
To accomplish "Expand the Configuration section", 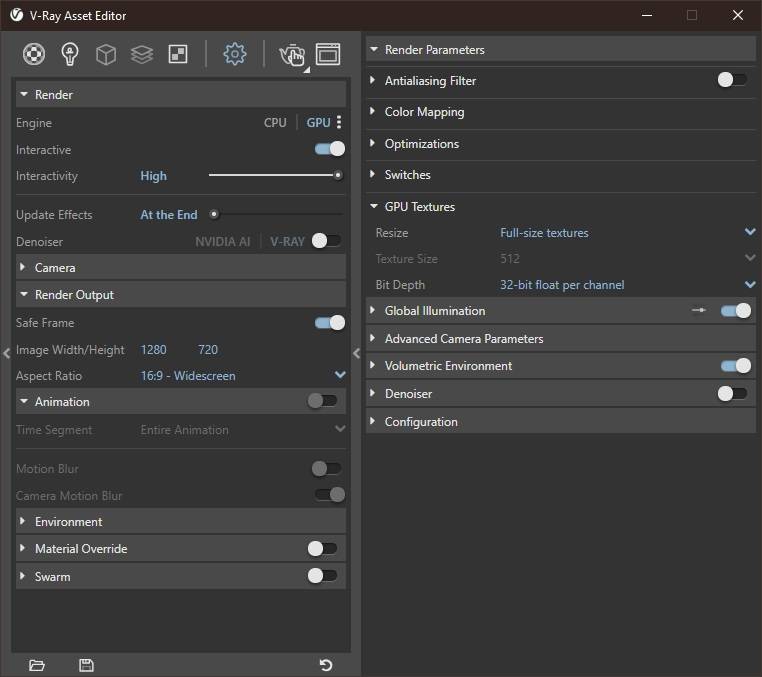I will click(x=561, y=421).
